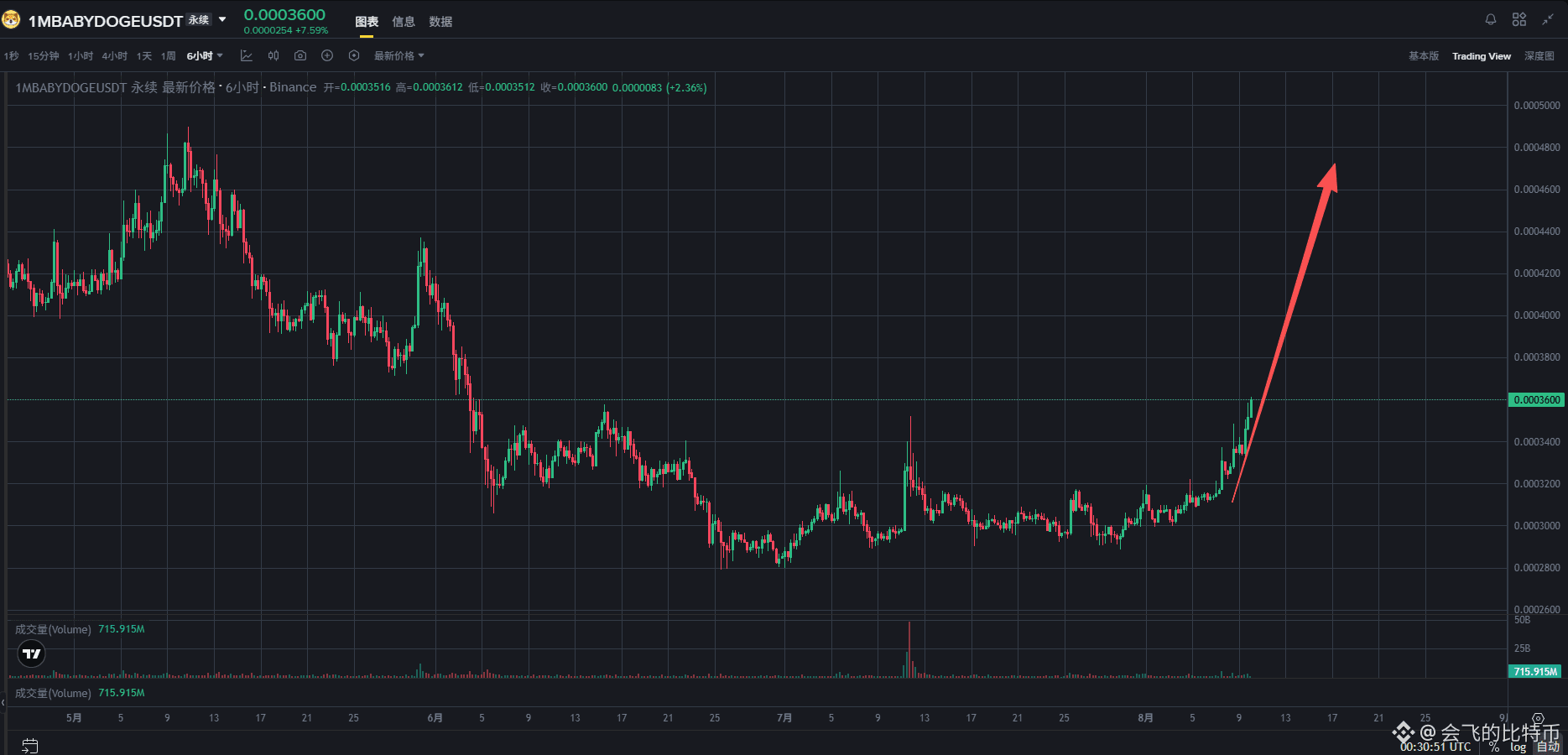Viewport: 1568px width, 755px height.
Task: Click the 0.0003000 price axis label
Action: [x=1537, y=526]
